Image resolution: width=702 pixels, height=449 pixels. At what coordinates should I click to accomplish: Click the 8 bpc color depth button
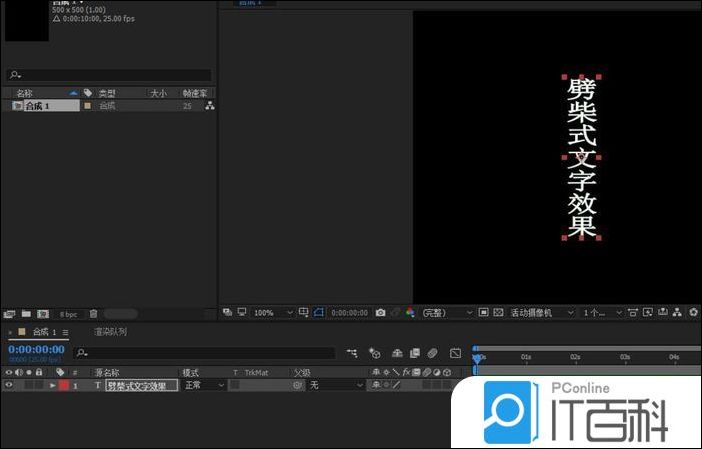click(67, 314)
